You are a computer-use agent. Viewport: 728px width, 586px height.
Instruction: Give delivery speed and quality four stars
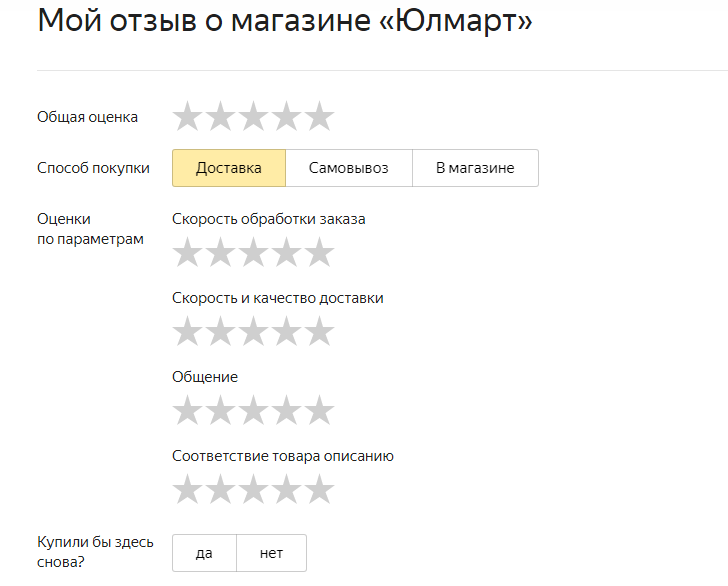286,331
